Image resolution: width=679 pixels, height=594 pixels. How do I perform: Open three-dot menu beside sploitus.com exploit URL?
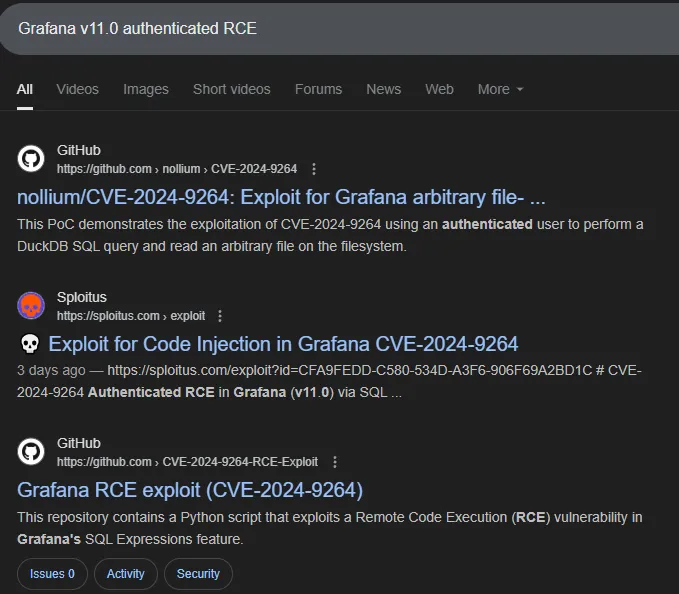click(221, 316)
